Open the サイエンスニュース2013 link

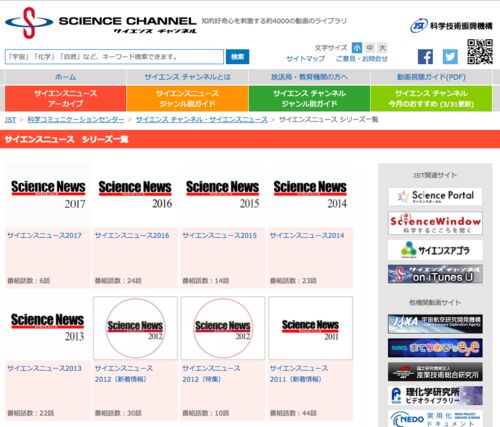44,368
